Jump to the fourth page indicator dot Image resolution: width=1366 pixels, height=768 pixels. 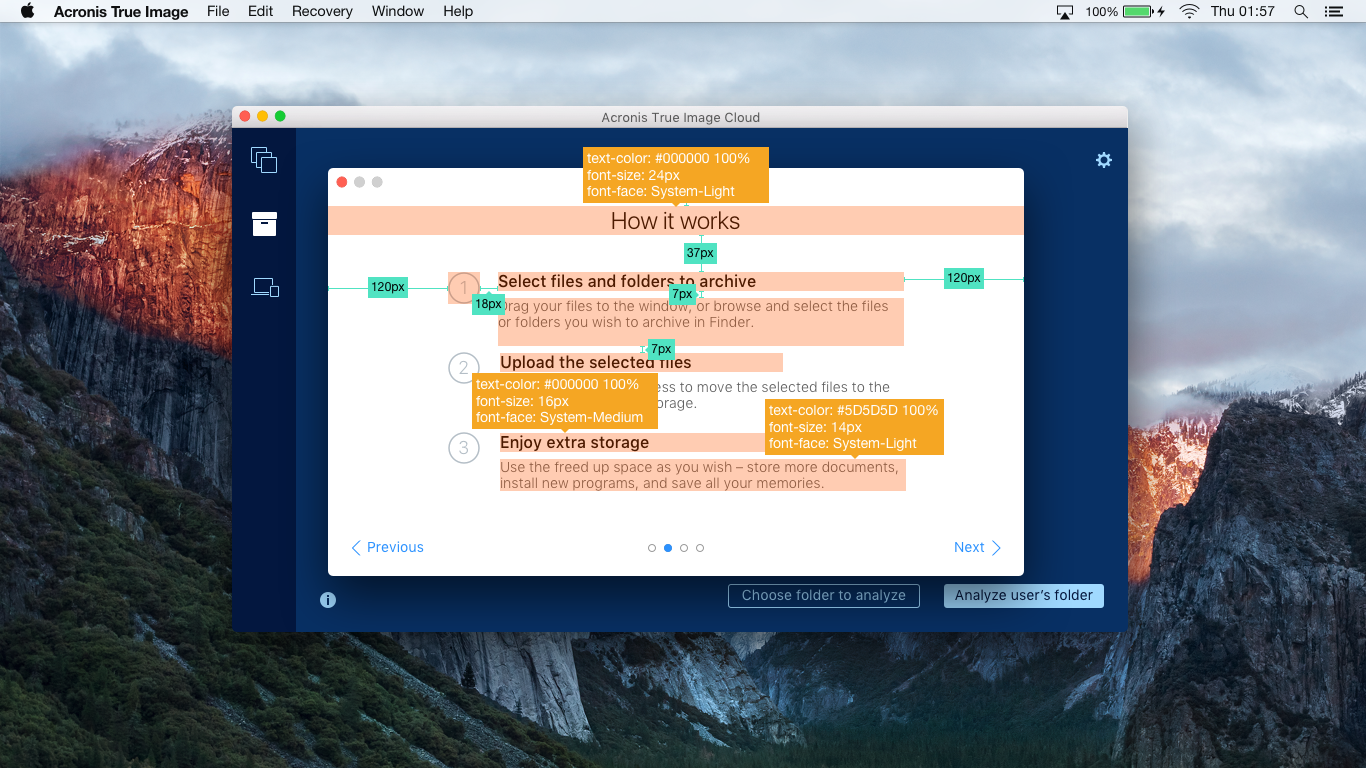[x=700, y=548]
